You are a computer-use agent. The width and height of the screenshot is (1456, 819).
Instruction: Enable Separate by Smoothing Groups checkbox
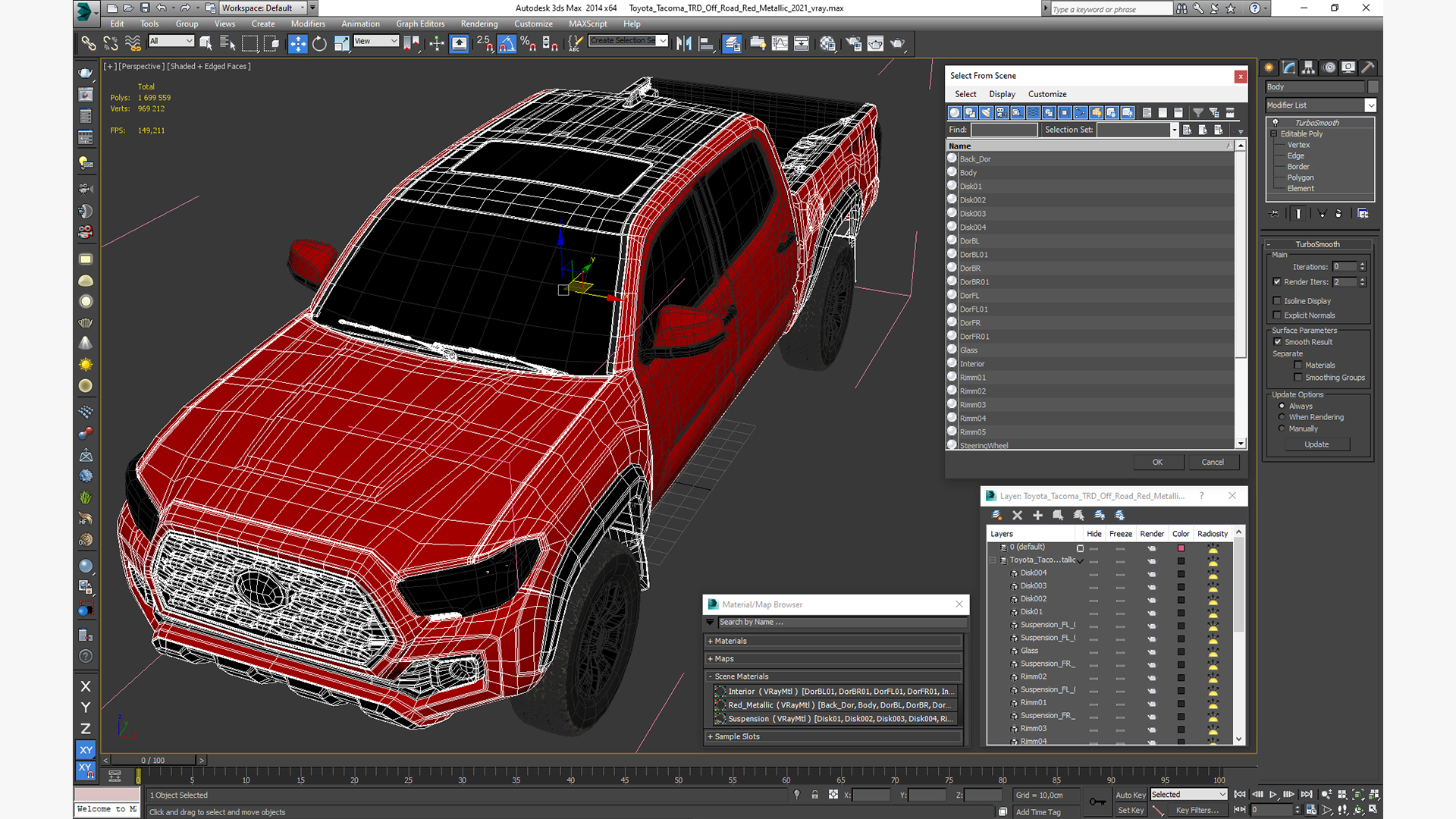pos(1298,377)
